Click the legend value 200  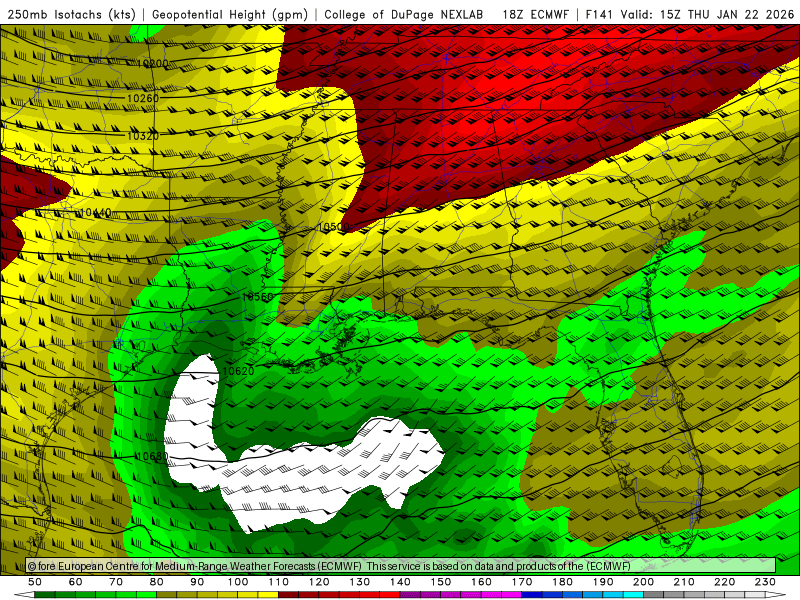644,582
